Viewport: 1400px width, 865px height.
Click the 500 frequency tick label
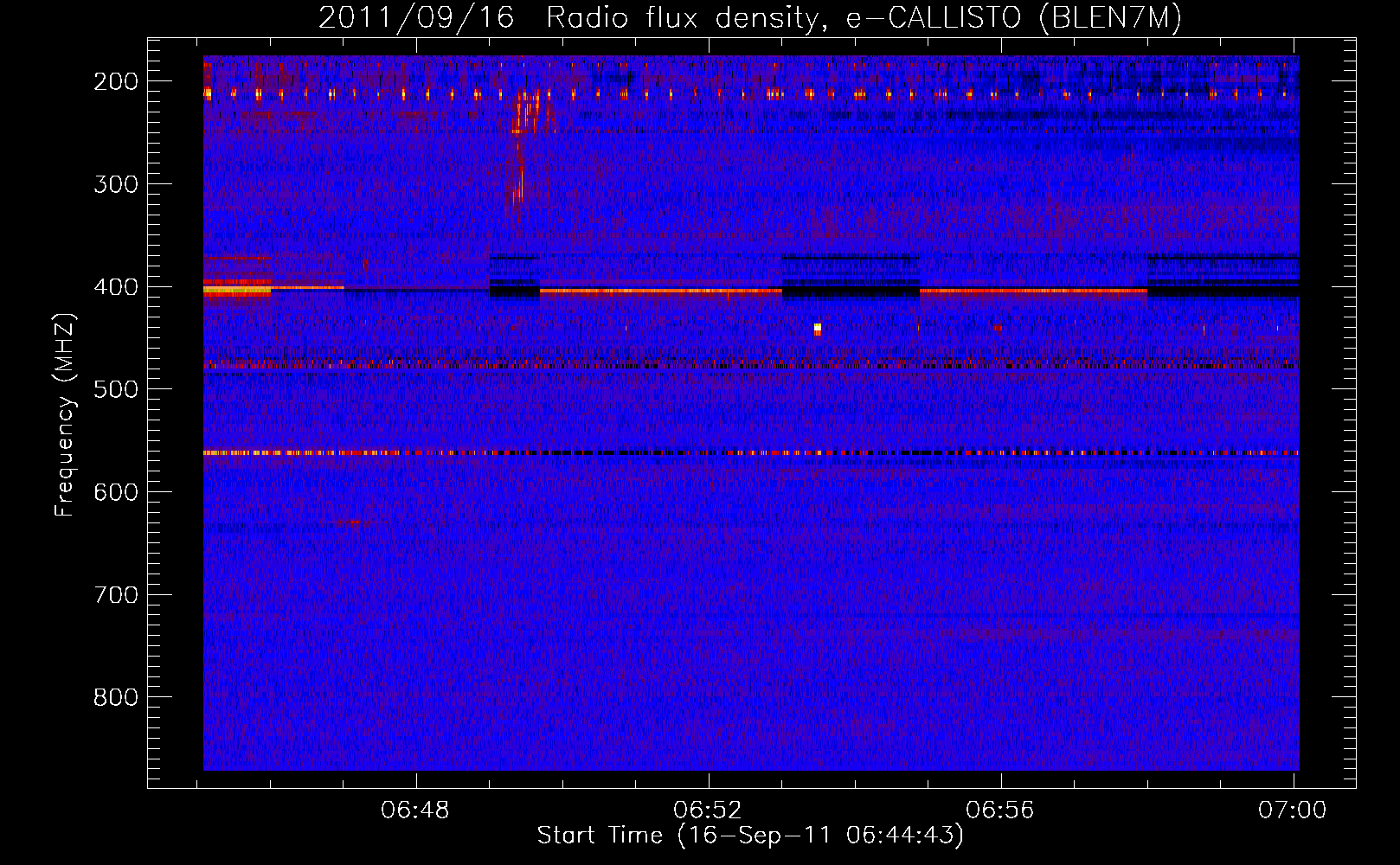point(116,389)
